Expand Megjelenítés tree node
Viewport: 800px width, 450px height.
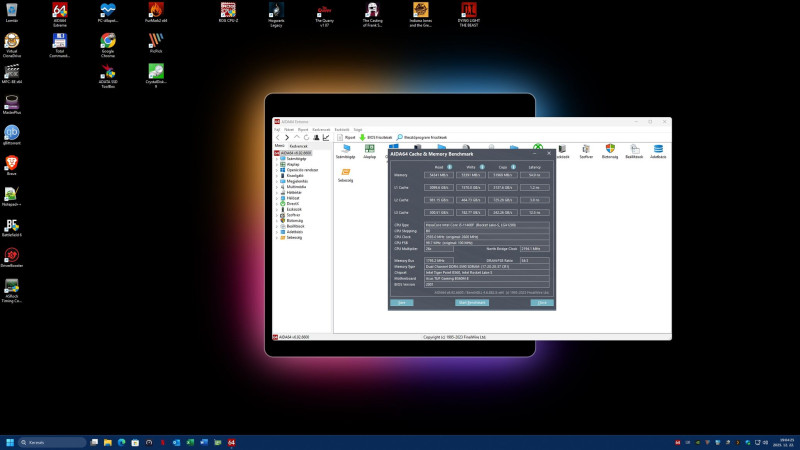pyautogui.click(x=277, y=181)
